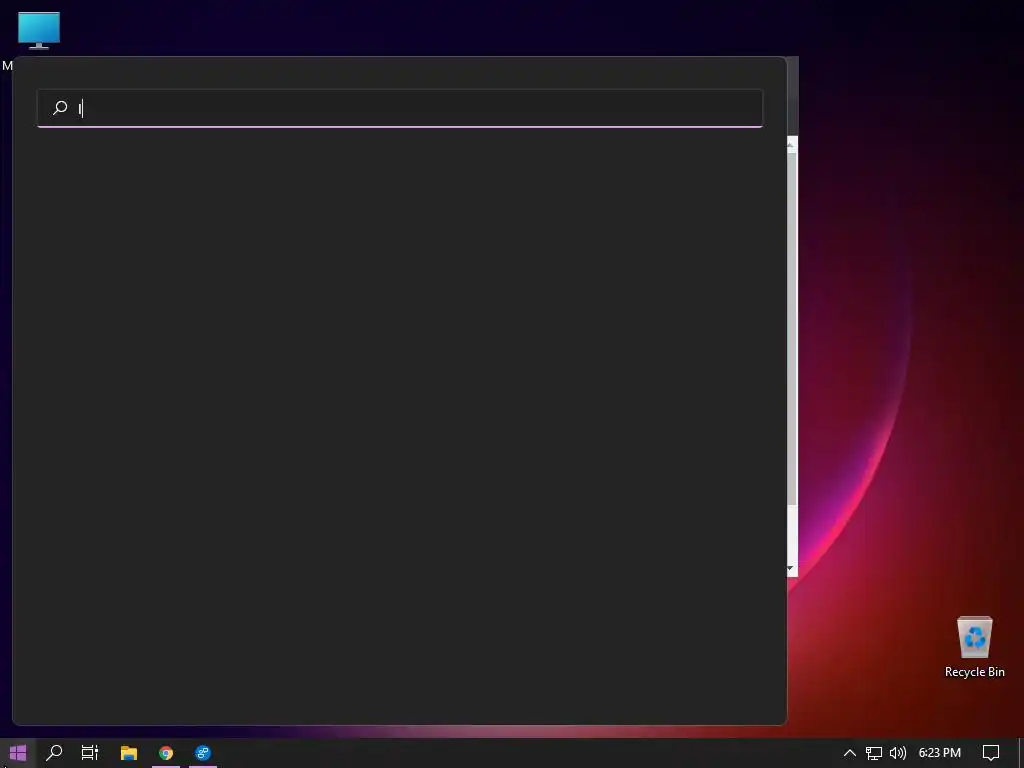Switch to Google Chrome on taskbar

pyautogui.click(x=166, y=753)
